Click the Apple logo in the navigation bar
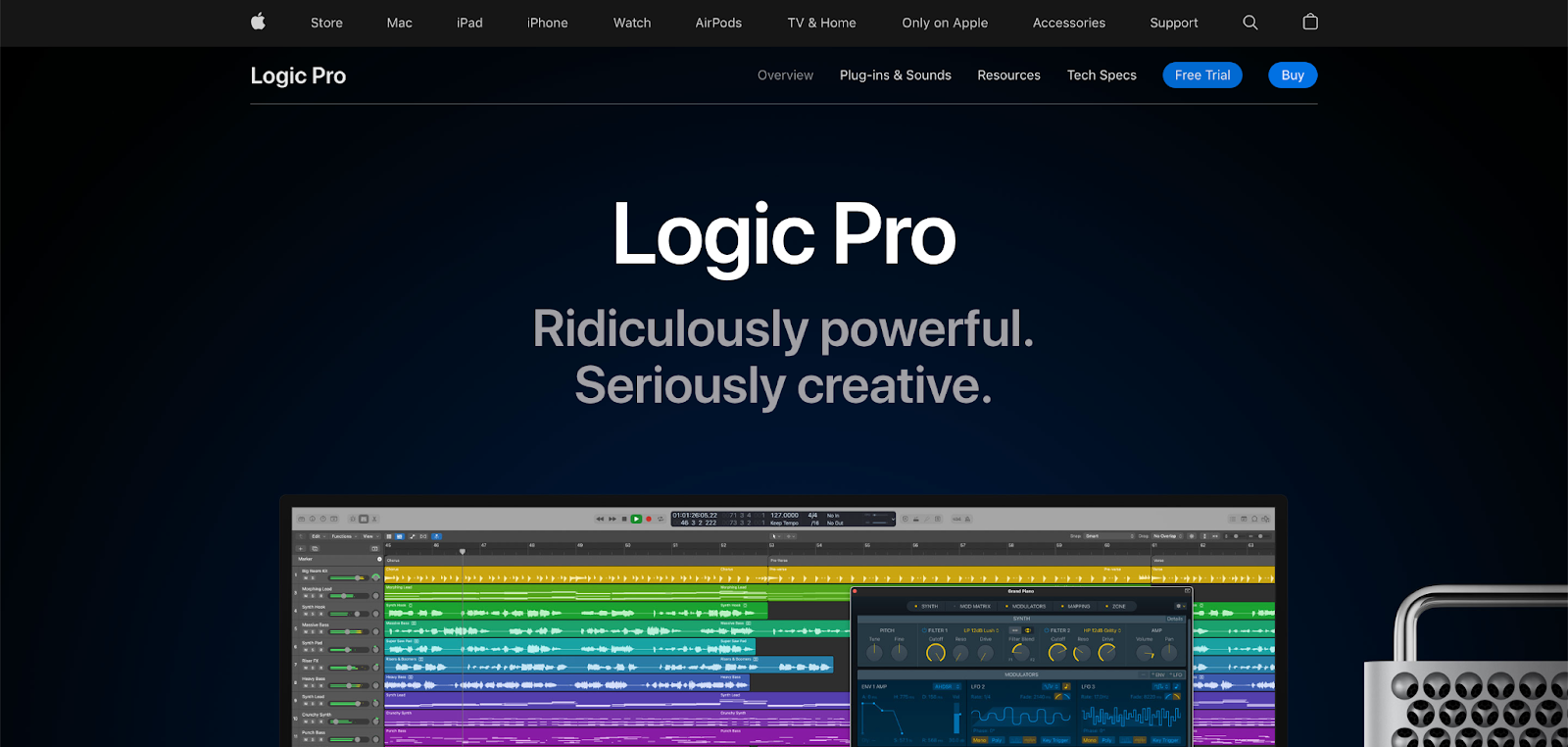The width and height of the screenshot is (1568, 747). point(258,22)
